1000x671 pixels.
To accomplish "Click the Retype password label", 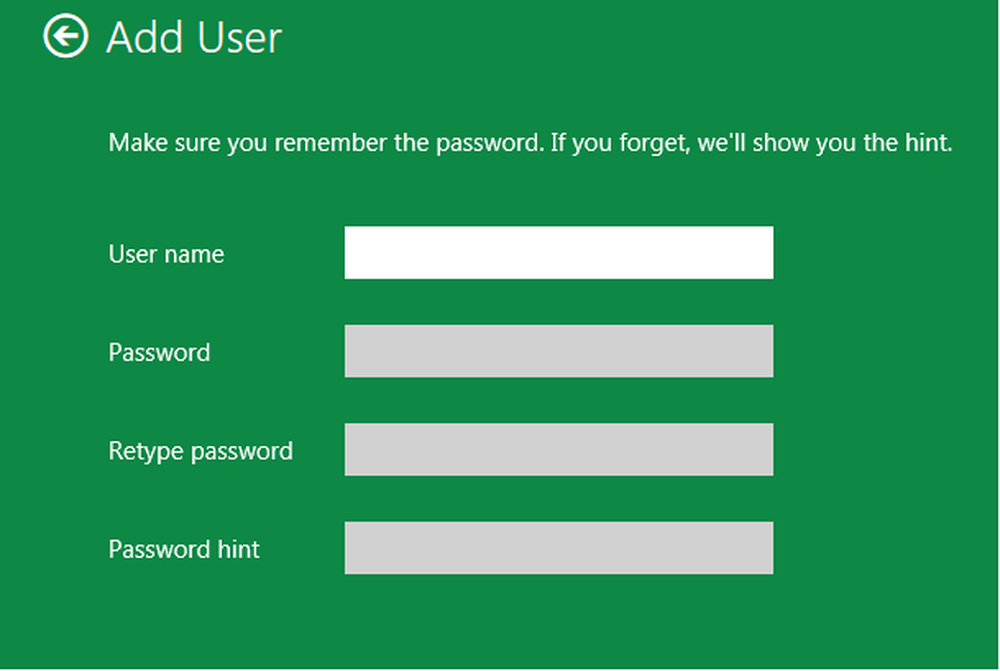I will click(200, 451).
